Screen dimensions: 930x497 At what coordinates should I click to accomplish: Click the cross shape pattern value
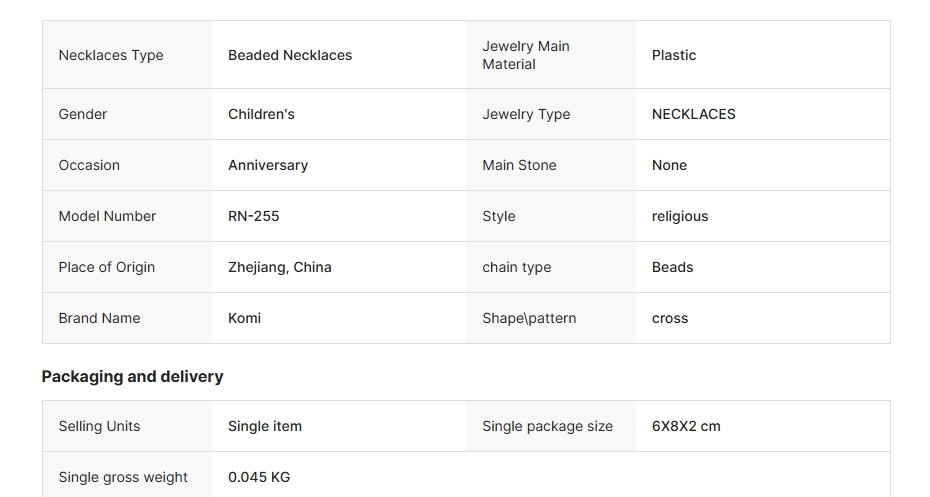670,318
